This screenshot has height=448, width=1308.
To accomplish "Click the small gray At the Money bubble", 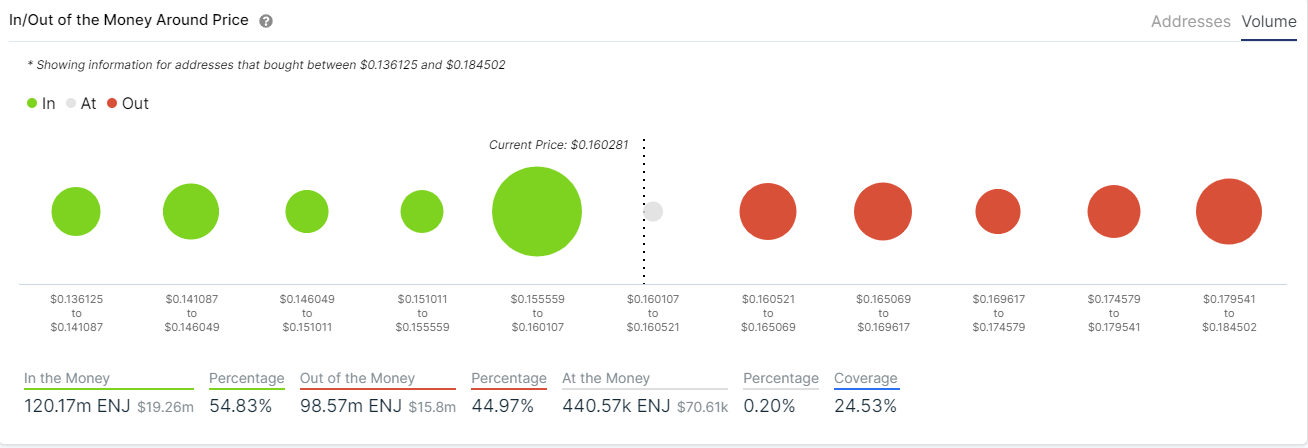I will pos(653,212).
